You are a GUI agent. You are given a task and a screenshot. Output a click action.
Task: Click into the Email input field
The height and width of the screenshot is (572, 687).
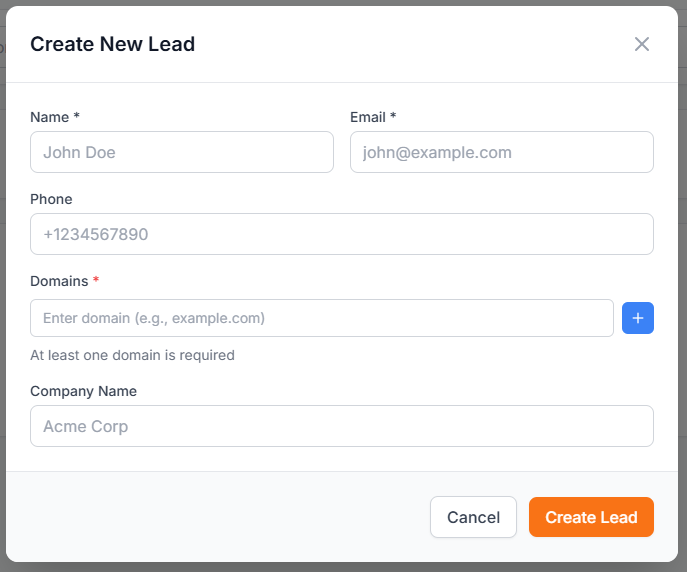click(501, 152)
